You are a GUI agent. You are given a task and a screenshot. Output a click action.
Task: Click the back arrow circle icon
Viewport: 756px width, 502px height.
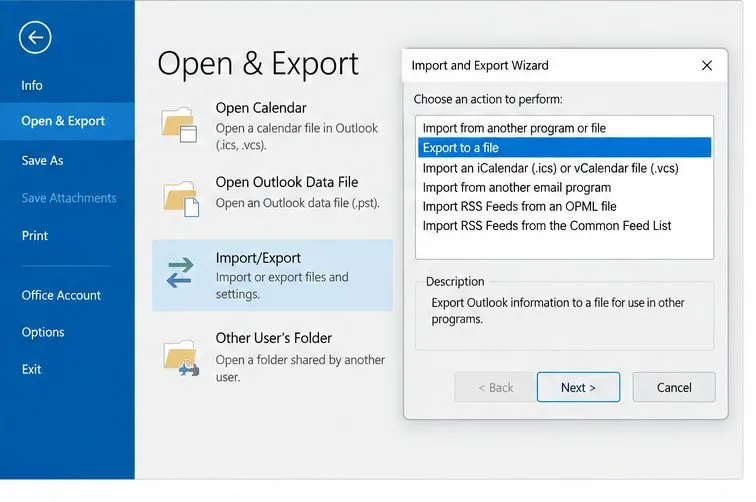[35, 37]
